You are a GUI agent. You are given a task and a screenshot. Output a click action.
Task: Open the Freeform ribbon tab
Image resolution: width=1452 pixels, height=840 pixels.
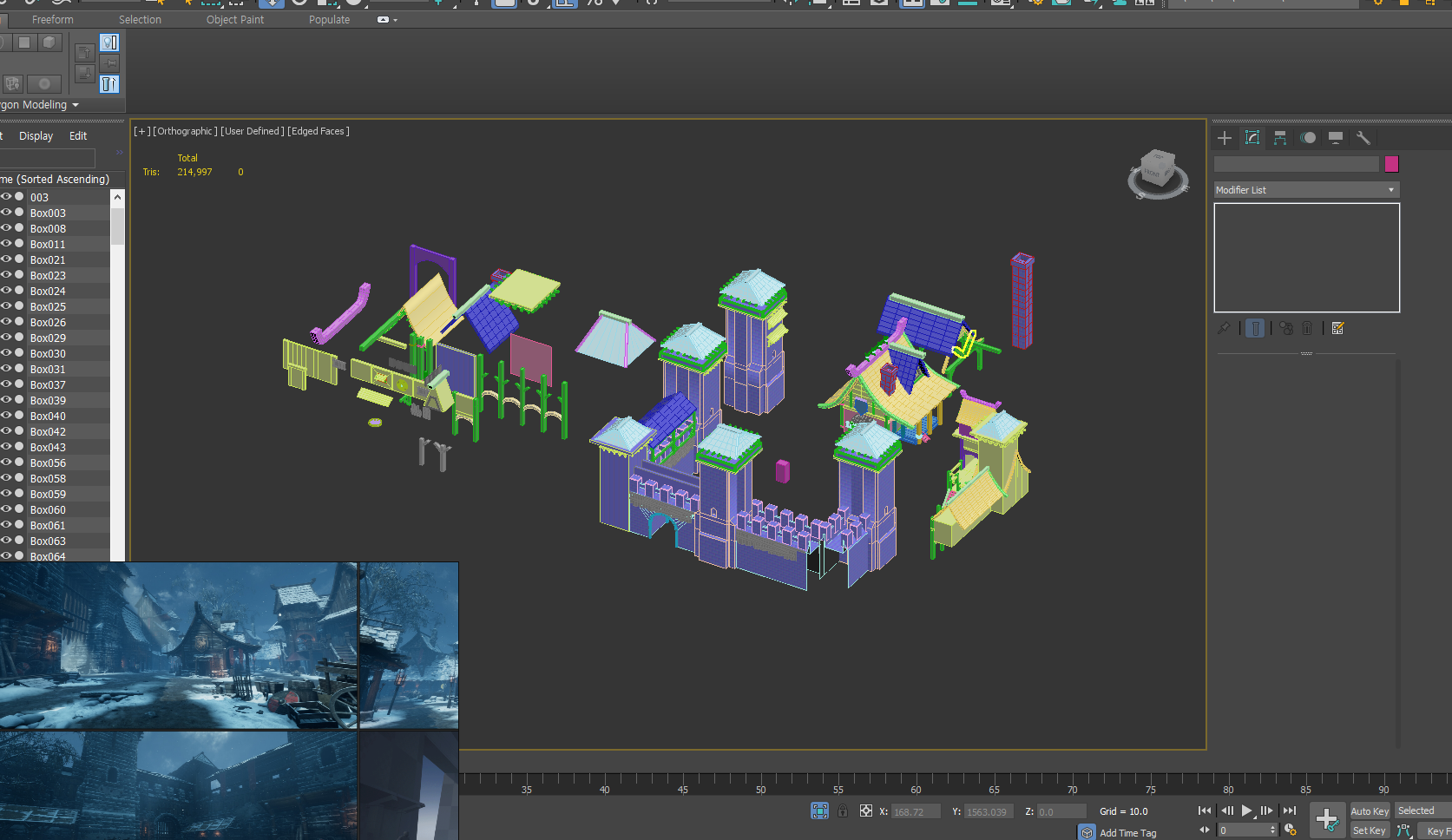53,20
